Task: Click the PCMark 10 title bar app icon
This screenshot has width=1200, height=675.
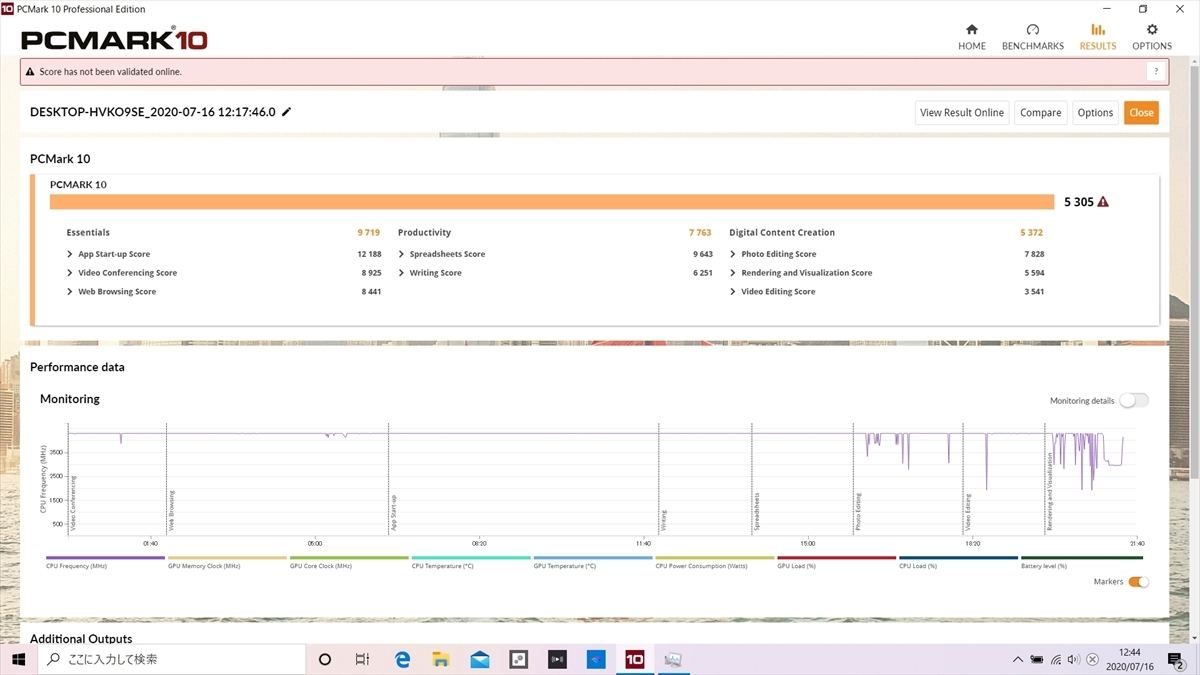Action: [x=8, y=8]
